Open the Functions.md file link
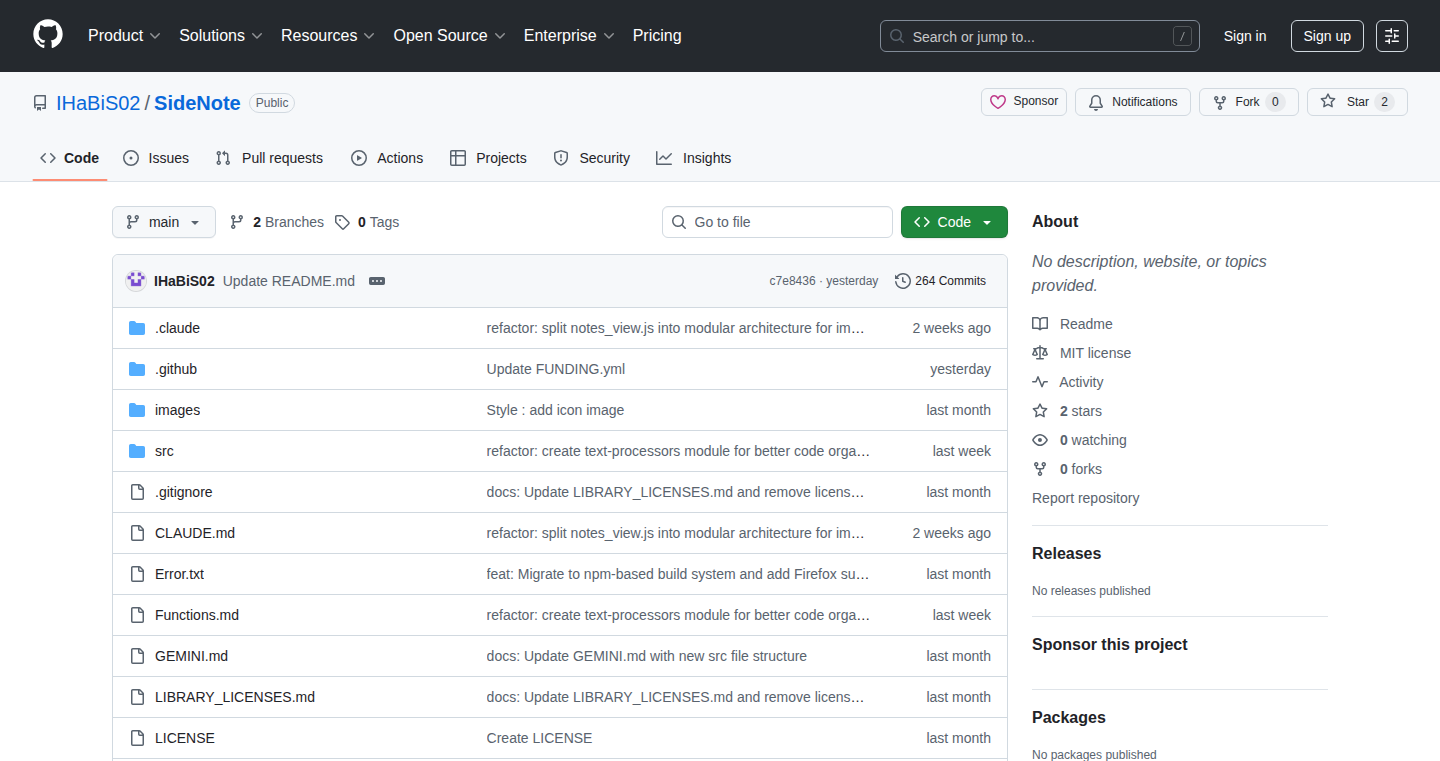The width and height of the screenshot is (1440, 761). [197, 615]
